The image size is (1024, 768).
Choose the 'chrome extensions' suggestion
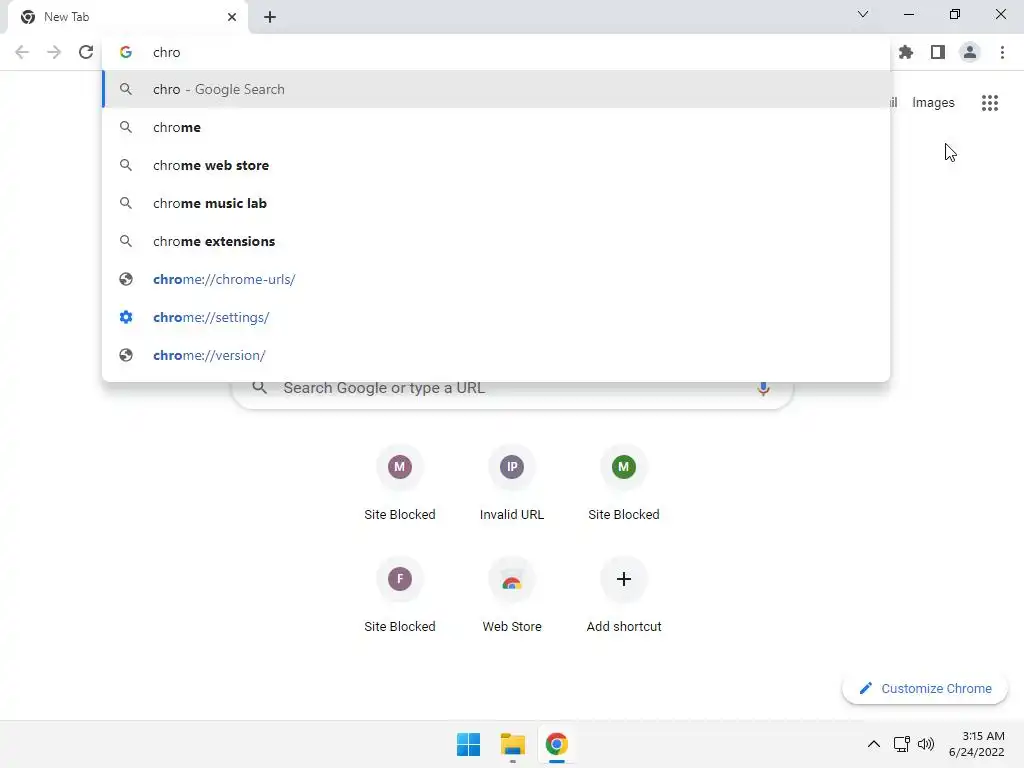click(x=496, y=241)
